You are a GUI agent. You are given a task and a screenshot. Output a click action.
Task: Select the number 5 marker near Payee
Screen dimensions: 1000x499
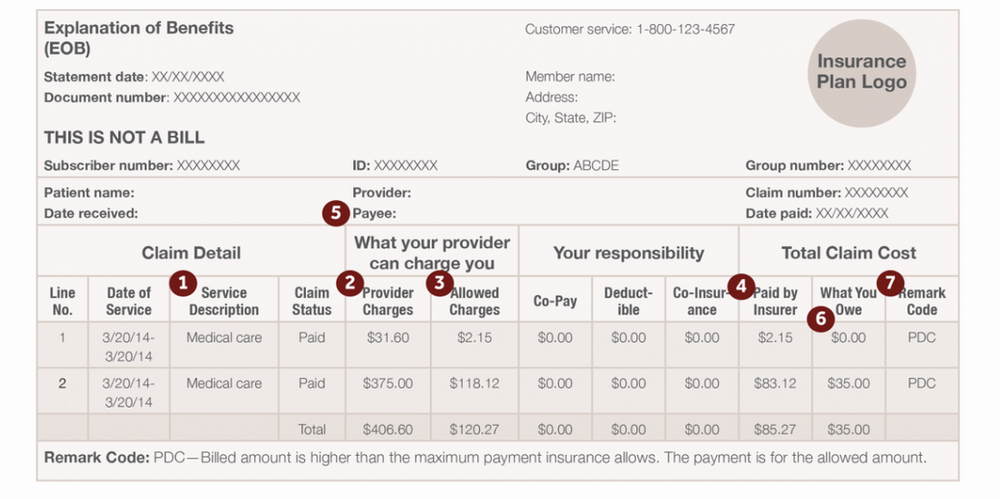335,213
